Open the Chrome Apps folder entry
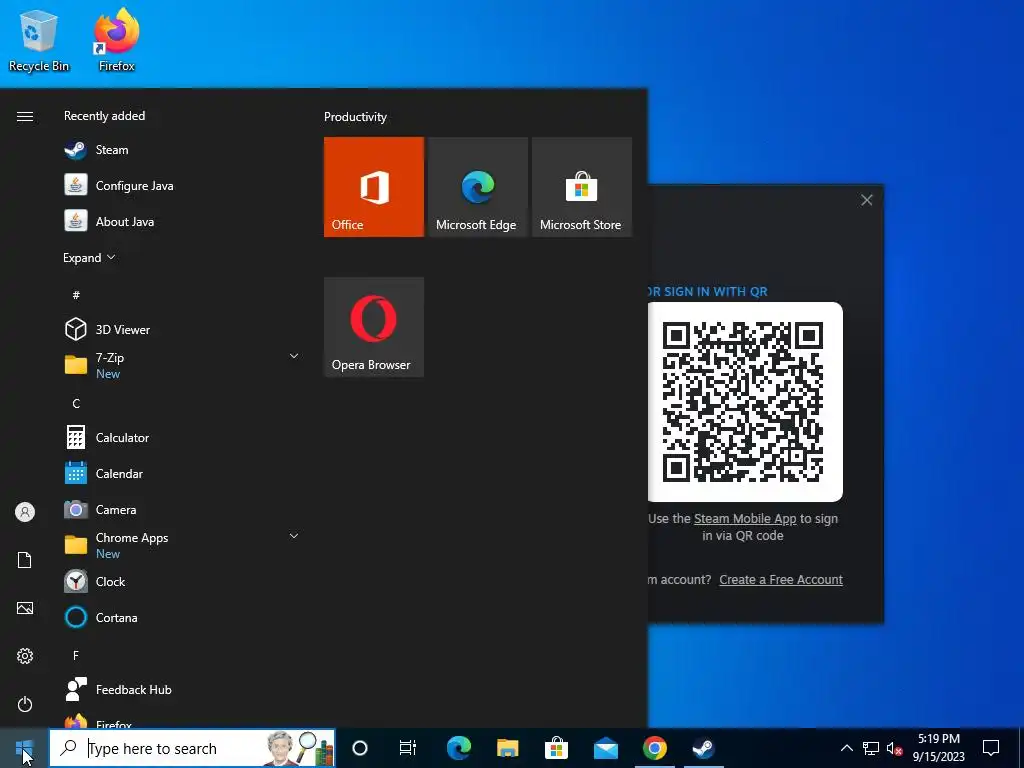This screenshot has width=1024, height=768. tap(182, 545)
